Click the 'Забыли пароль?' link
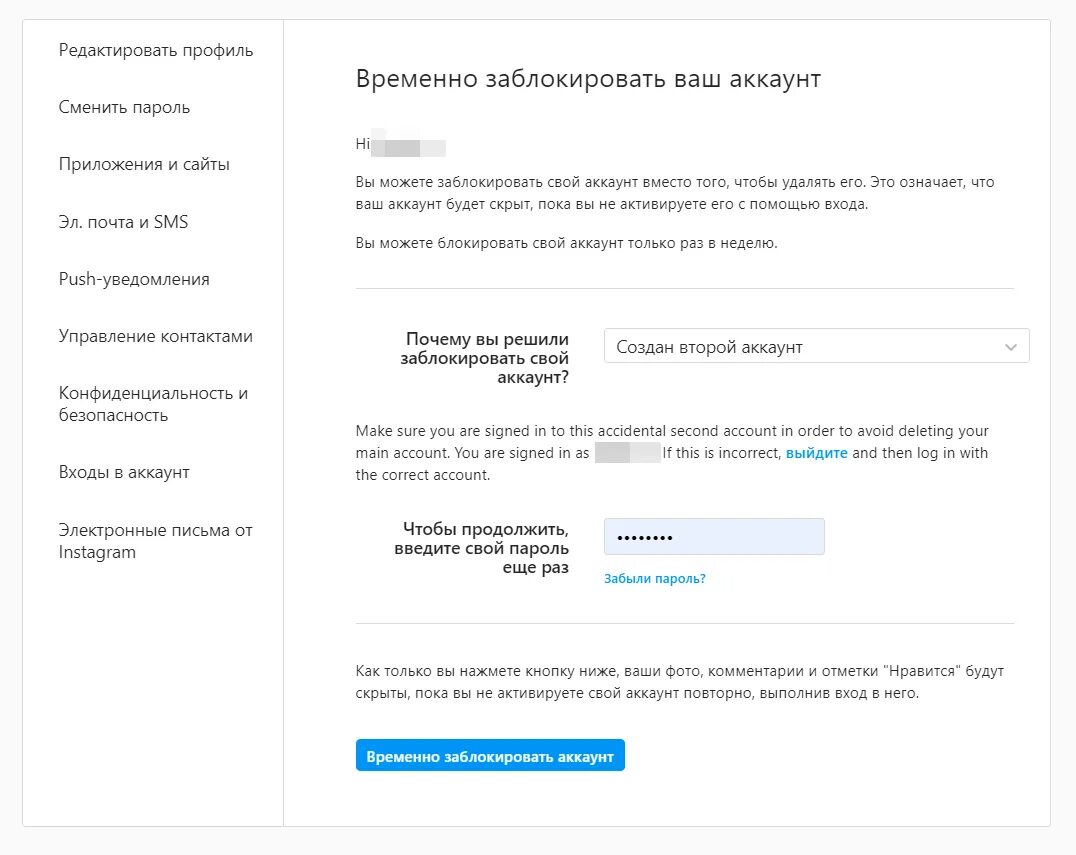 pos(654,578)
